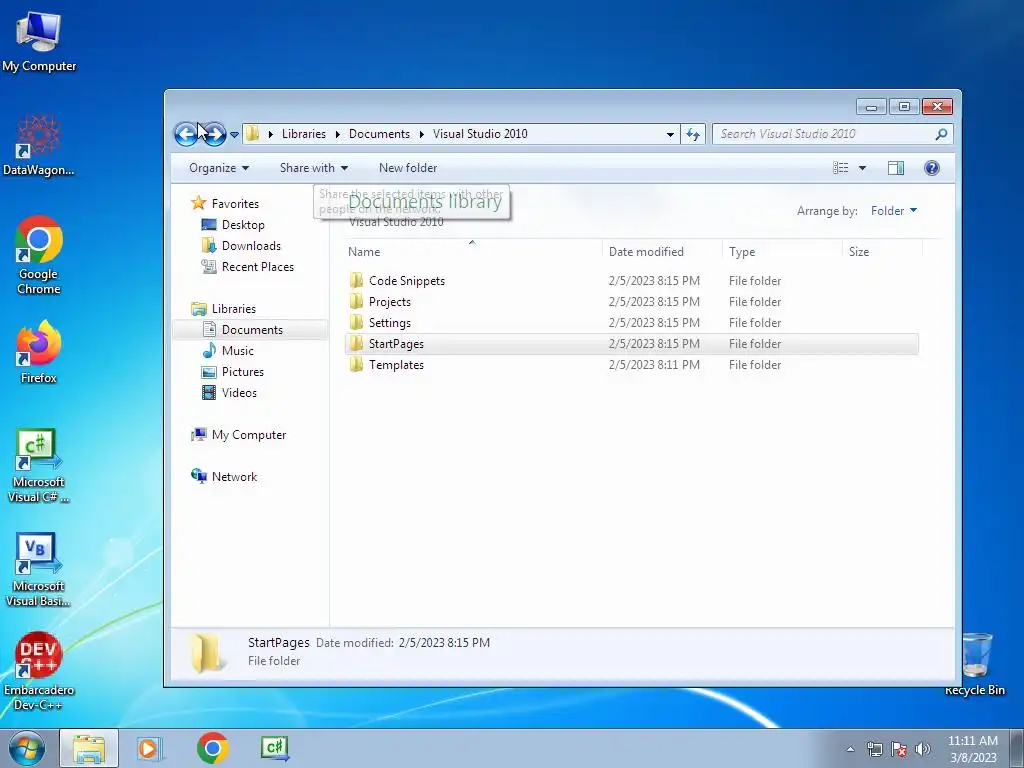1024x768 pixels.
Task: Click the Forward navigation arrow
Action: tap(214, 135)
